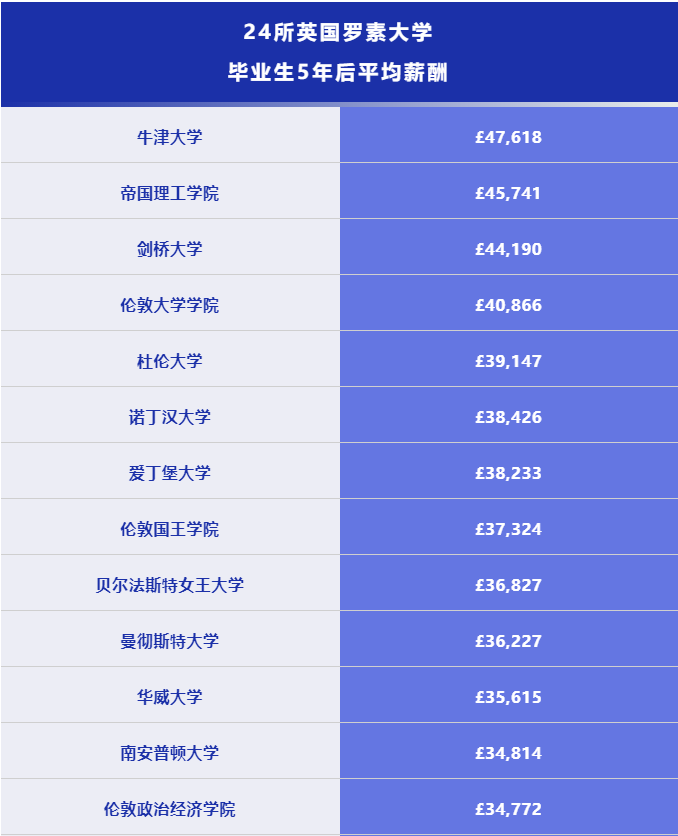The height and width of the screenshot is (836, 678).
Task: Select the 贝尔法斯特女王大学 cell
Action: coord(170,585)
